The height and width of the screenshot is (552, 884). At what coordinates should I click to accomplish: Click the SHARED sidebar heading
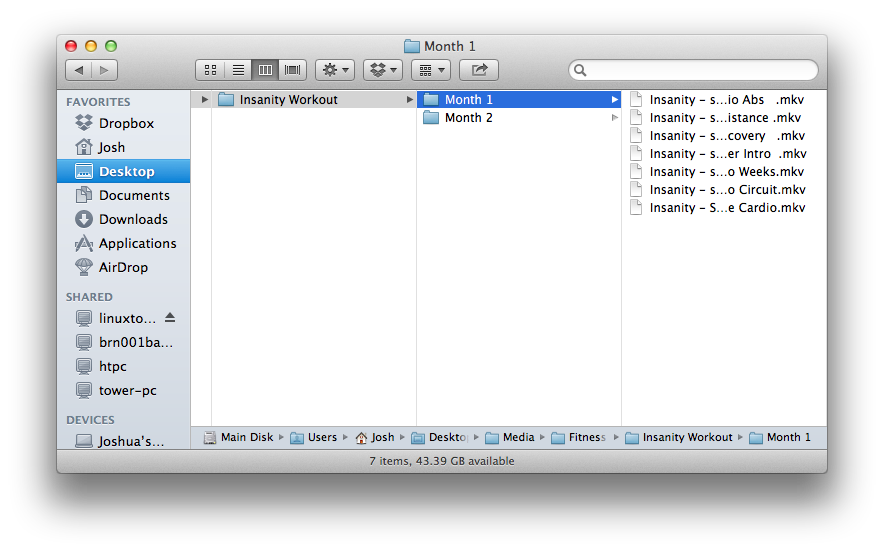89,297
